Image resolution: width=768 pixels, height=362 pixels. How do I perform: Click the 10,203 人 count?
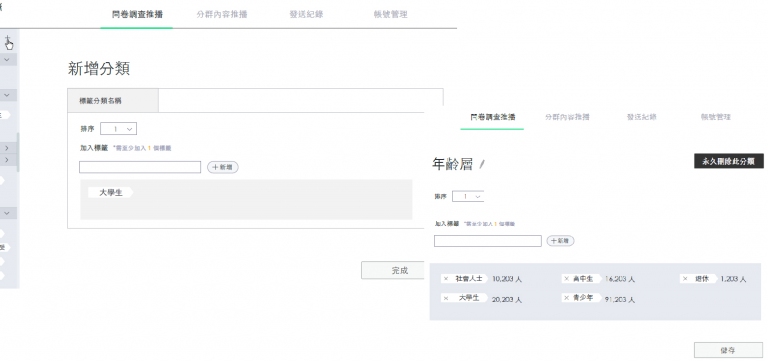coord(507,279)
